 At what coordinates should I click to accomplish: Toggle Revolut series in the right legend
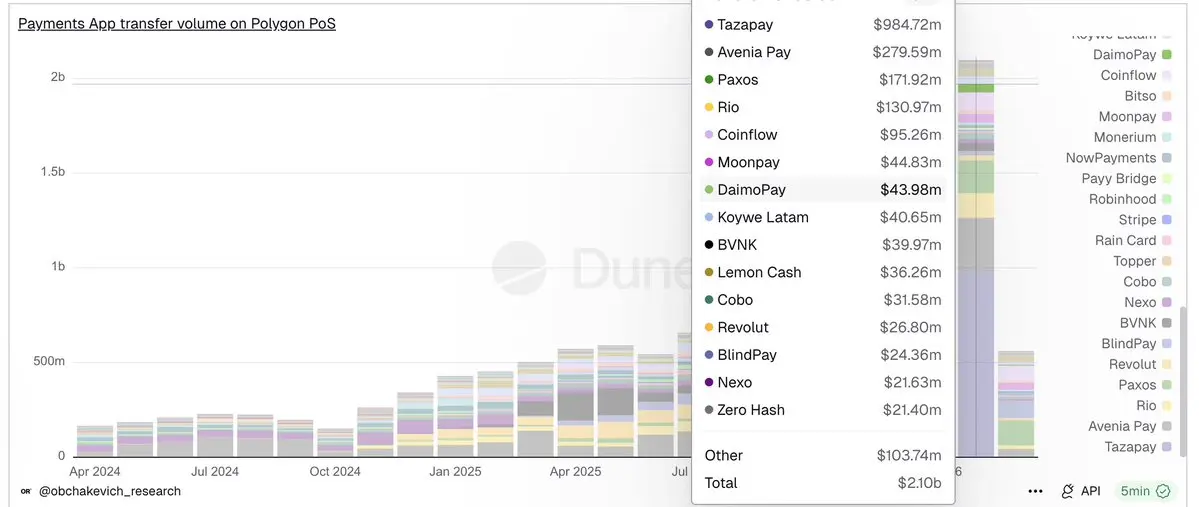click(x=1140, y=365)
